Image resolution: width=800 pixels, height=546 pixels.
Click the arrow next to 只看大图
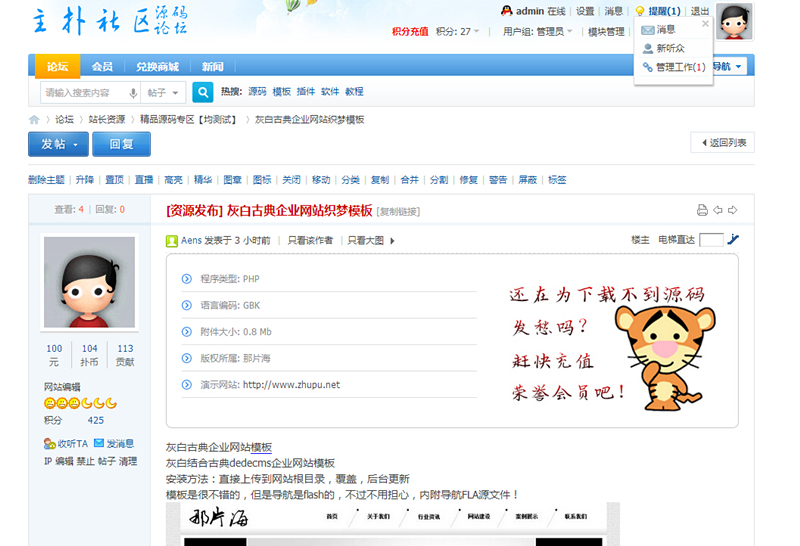pos(392,241)
